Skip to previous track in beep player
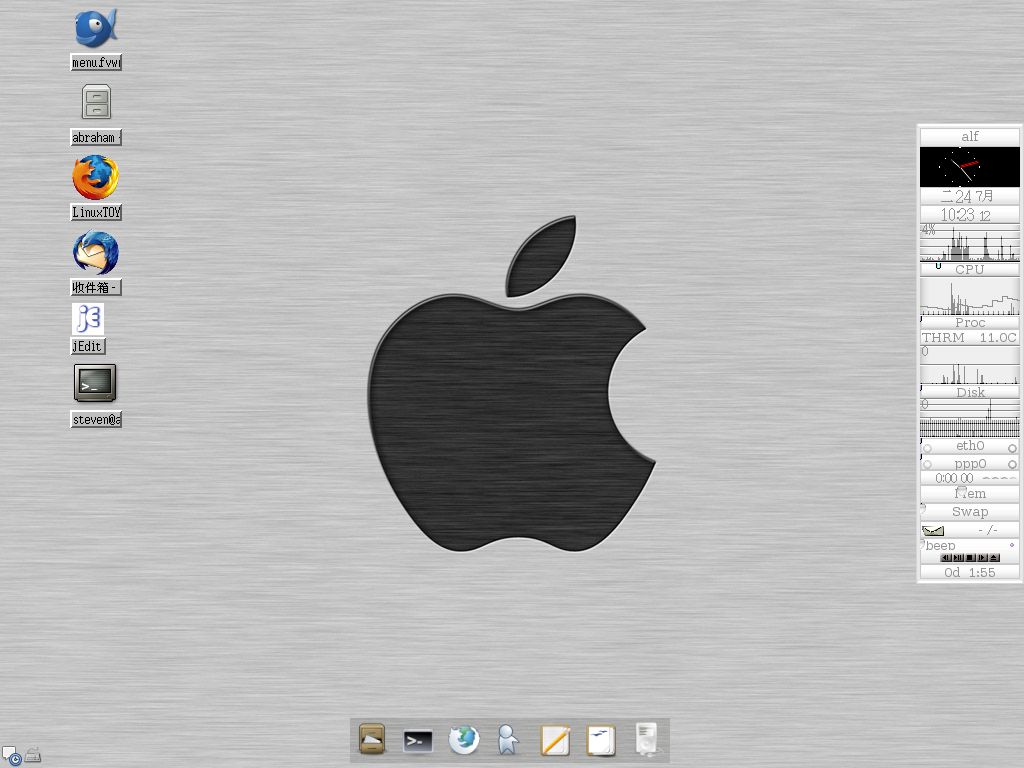This screenshot has height=768, width=1024. point(946,558)
